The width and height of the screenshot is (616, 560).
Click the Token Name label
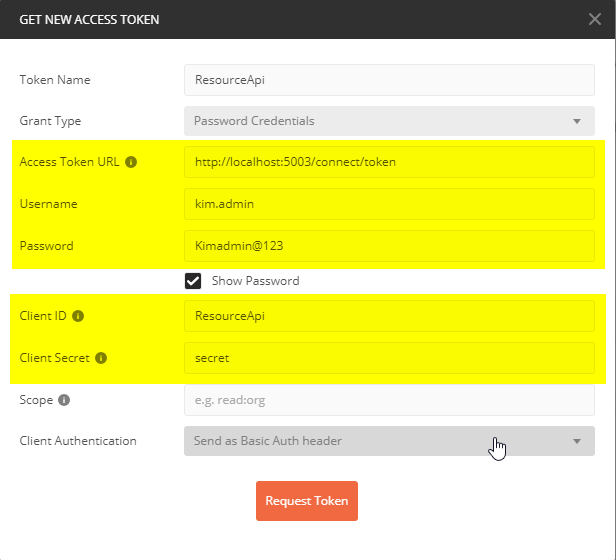coord(55,80)
